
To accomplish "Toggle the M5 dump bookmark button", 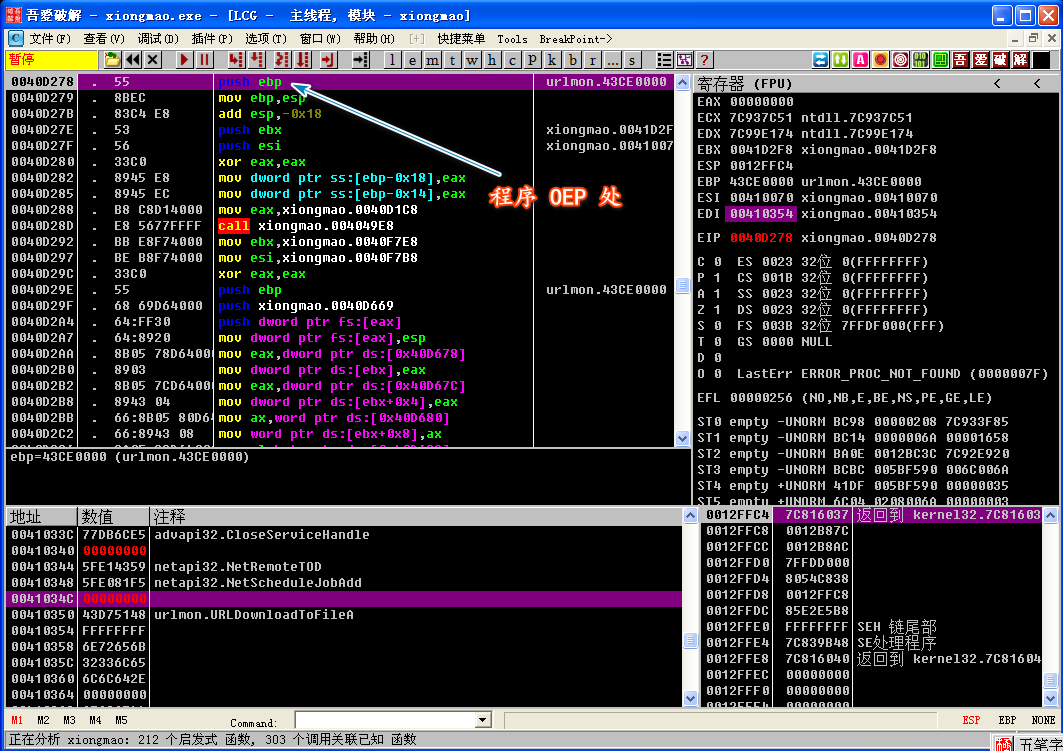I will (121, 720).
